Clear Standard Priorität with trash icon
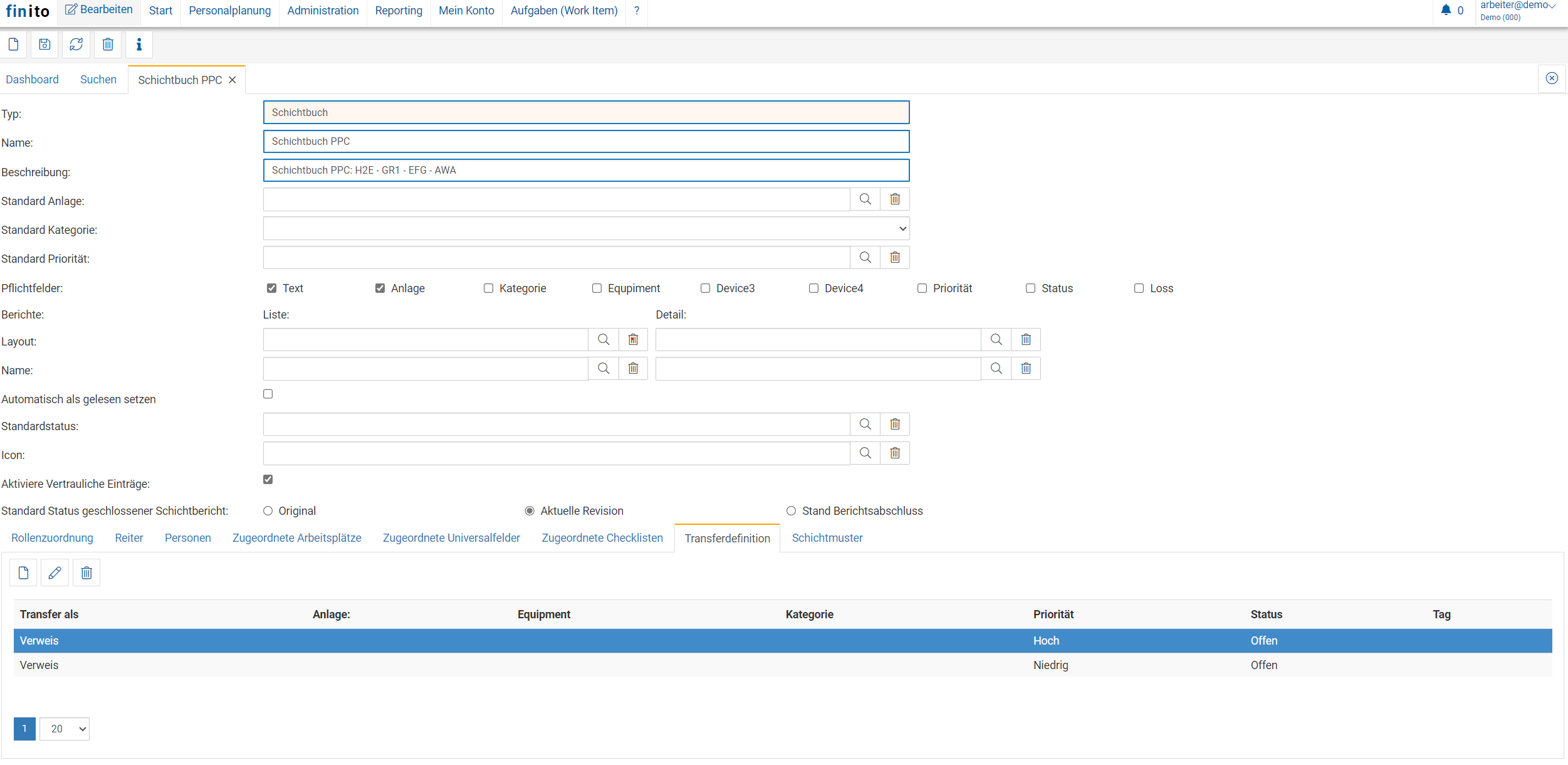 [x=895, y=258]
